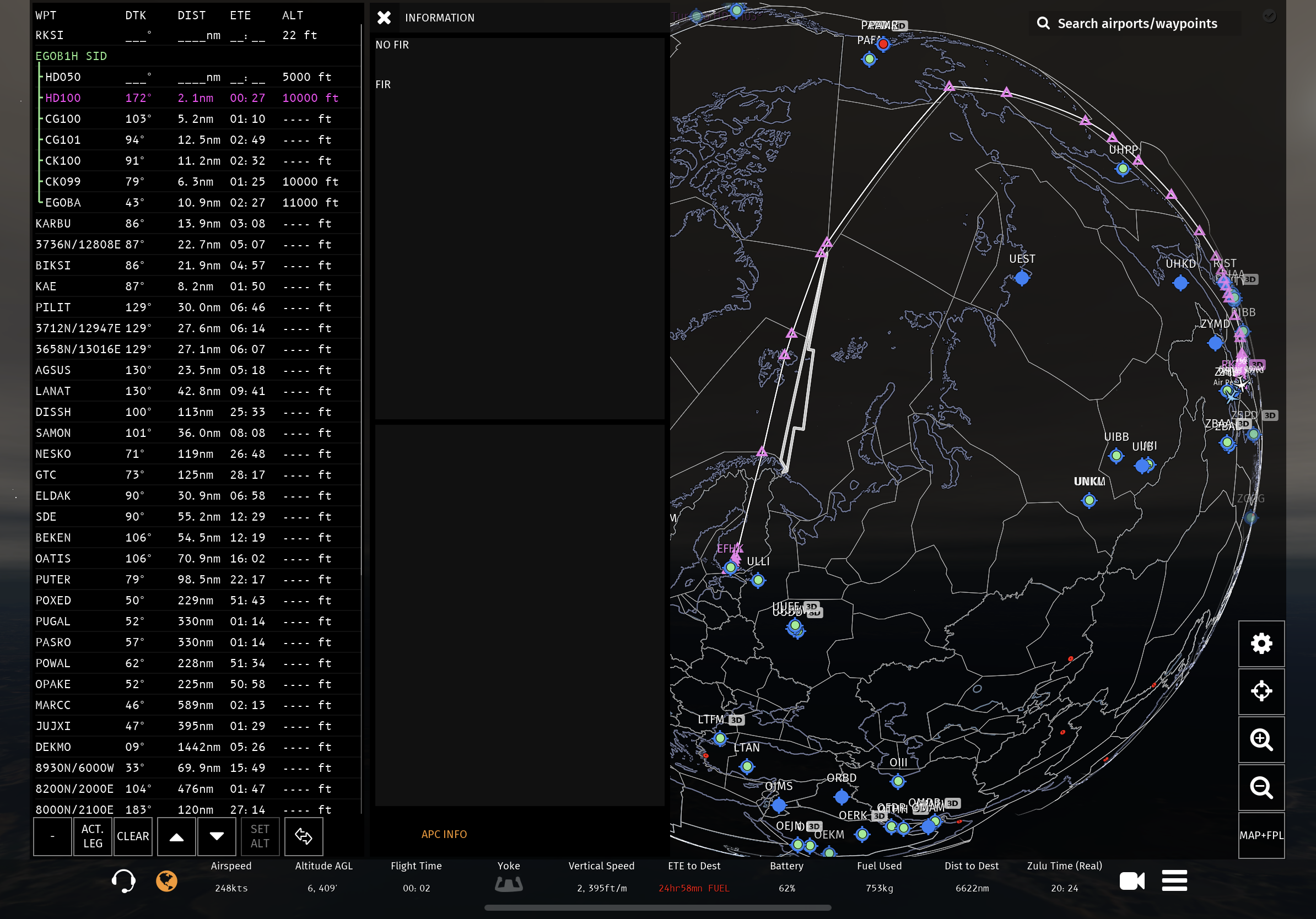
Task: Click the bottom horizontal scrollbar
Action: coord(657,907)
